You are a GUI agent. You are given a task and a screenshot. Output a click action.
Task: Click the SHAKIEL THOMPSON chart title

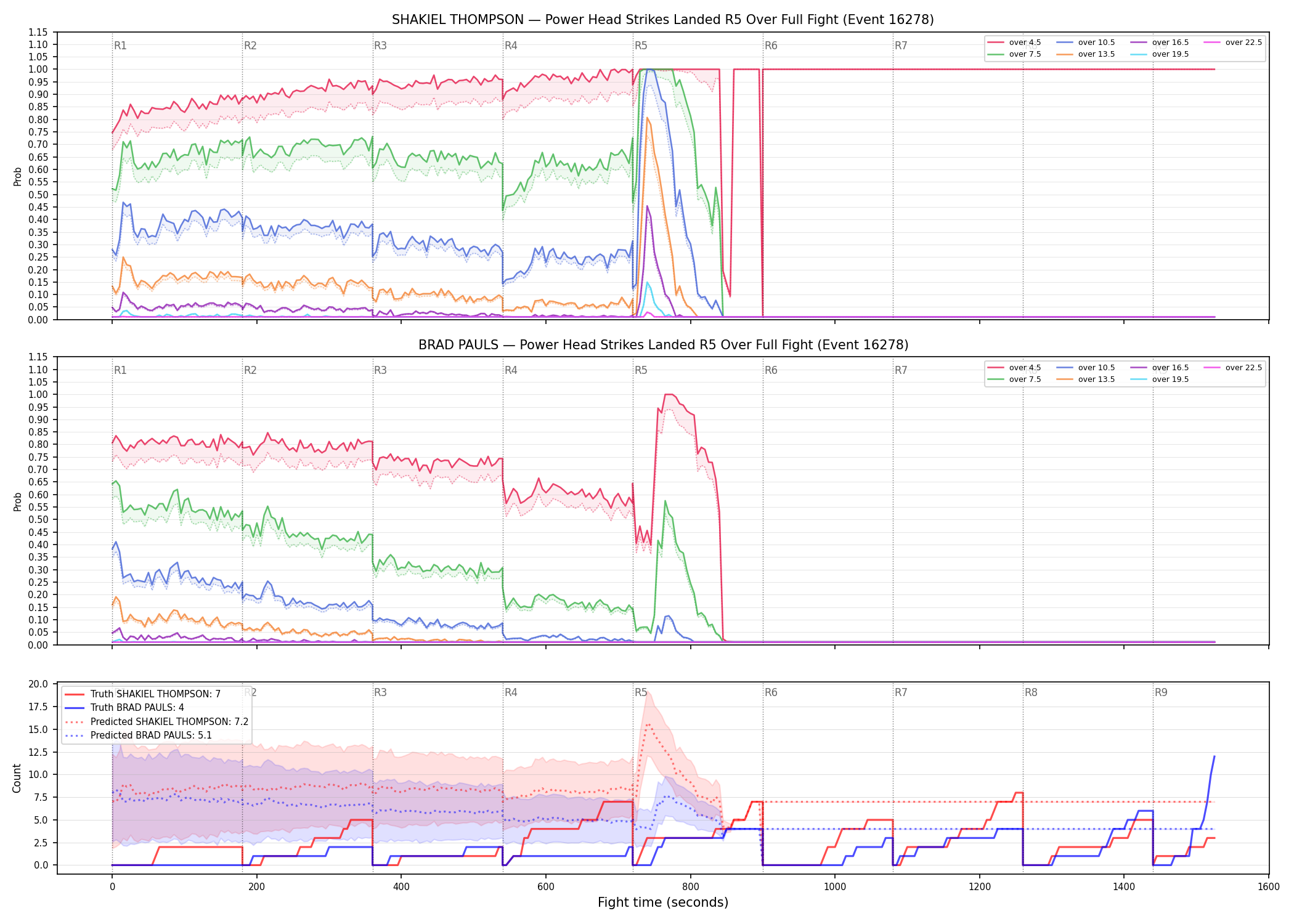tap(663, 20)
